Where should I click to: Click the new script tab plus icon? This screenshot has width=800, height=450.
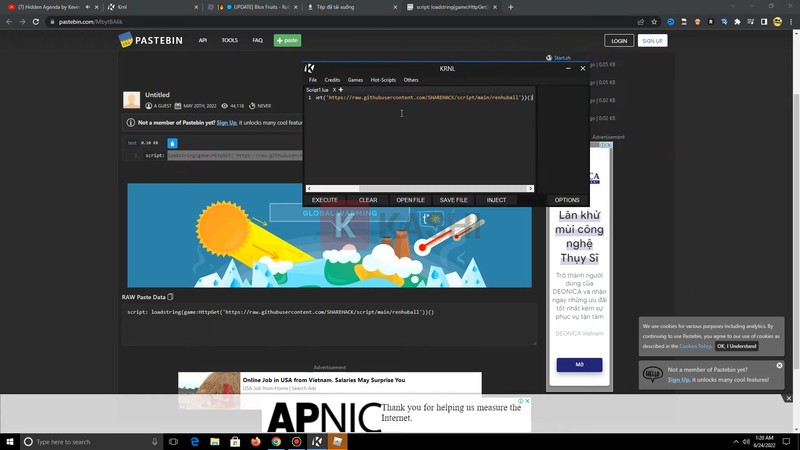[341, 90]
